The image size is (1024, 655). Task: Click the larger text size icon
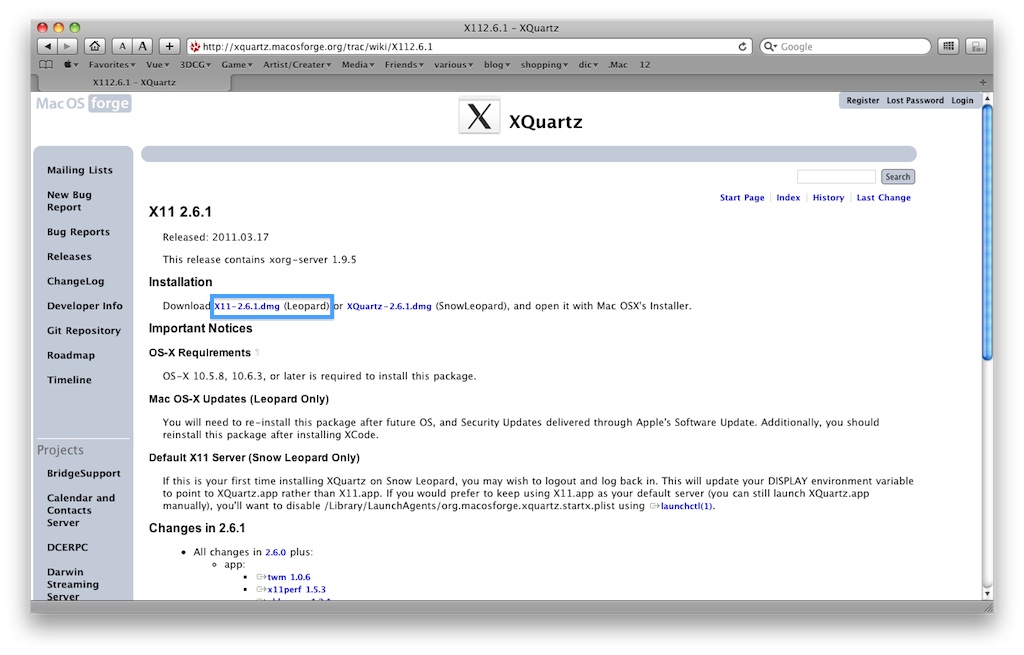[143, 45]
